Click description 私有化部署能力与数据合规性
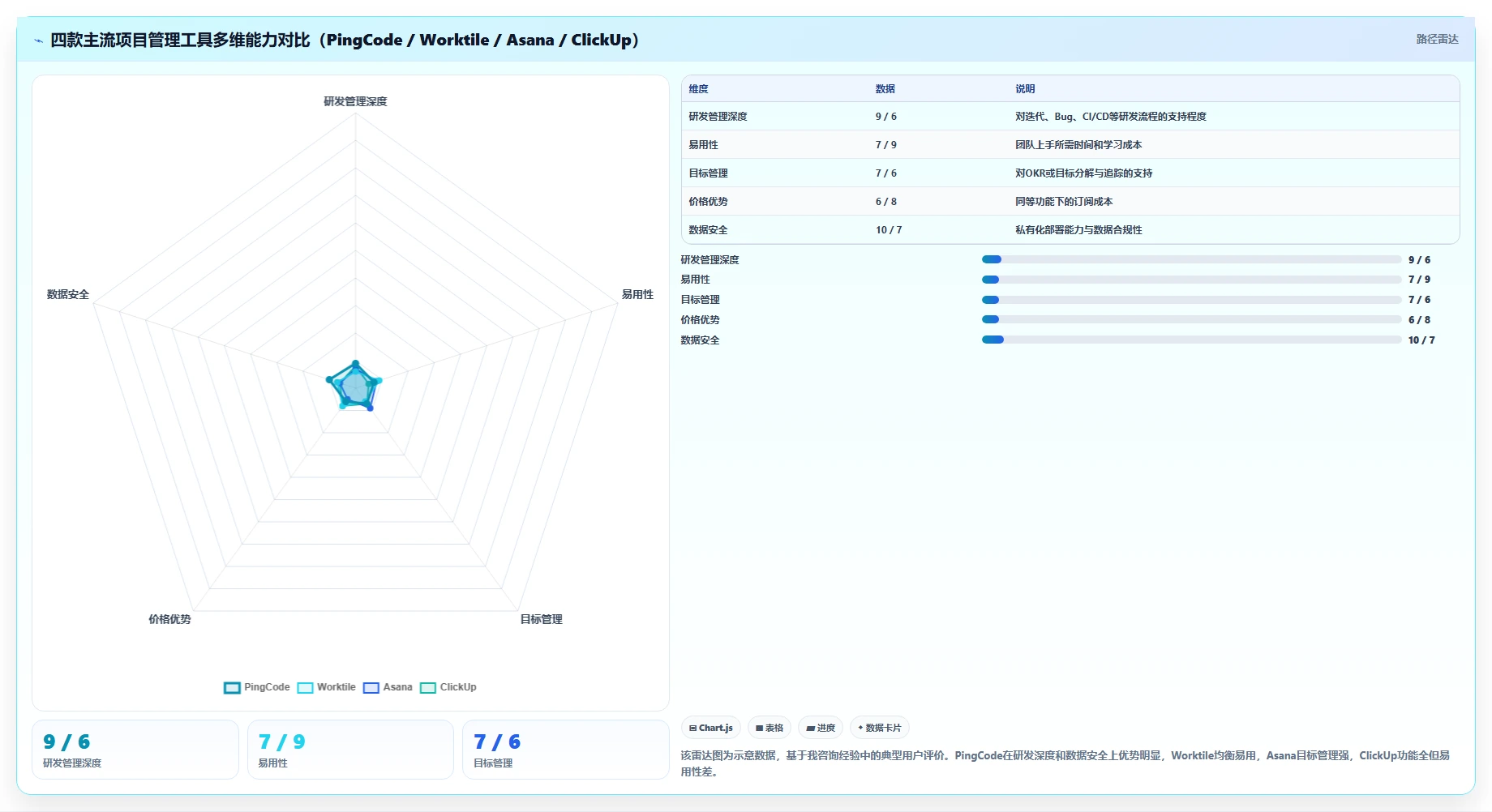Image resolution: width=1492 pixels, height=812 pixels. coord(1078,230)
